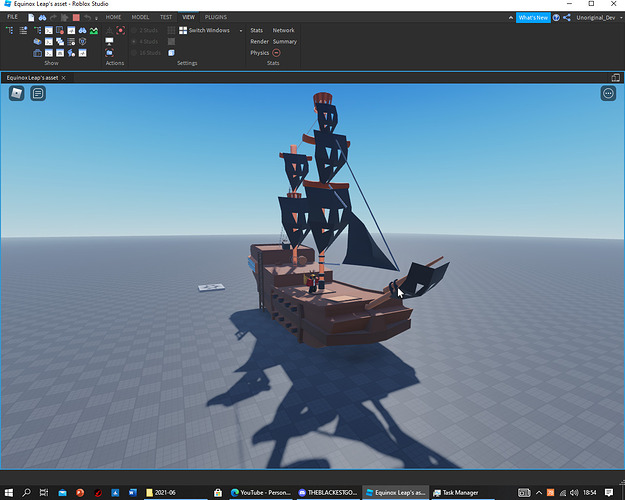The image size is (625, 500).
Task: Click the New file icon in quick access bar
Action: [x=31, y=17]
